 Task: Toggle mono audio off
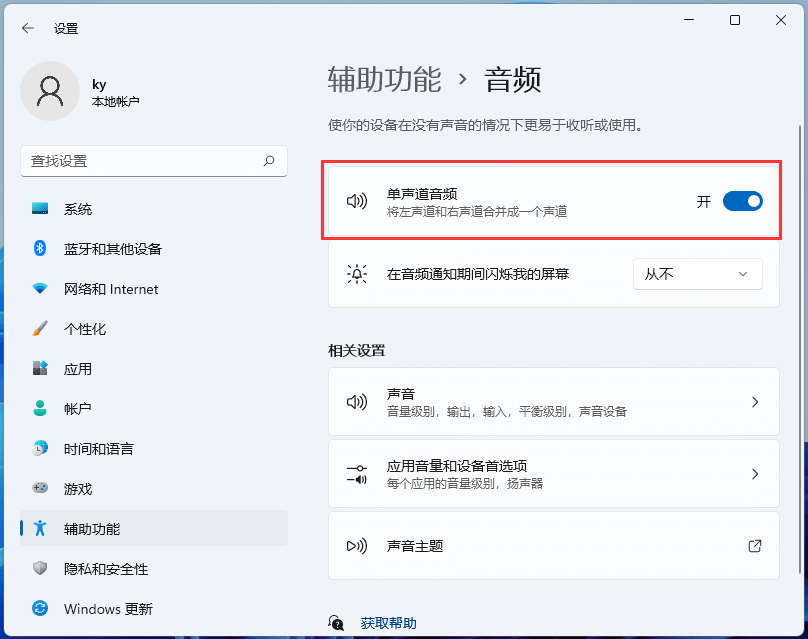tap(742, 201)
